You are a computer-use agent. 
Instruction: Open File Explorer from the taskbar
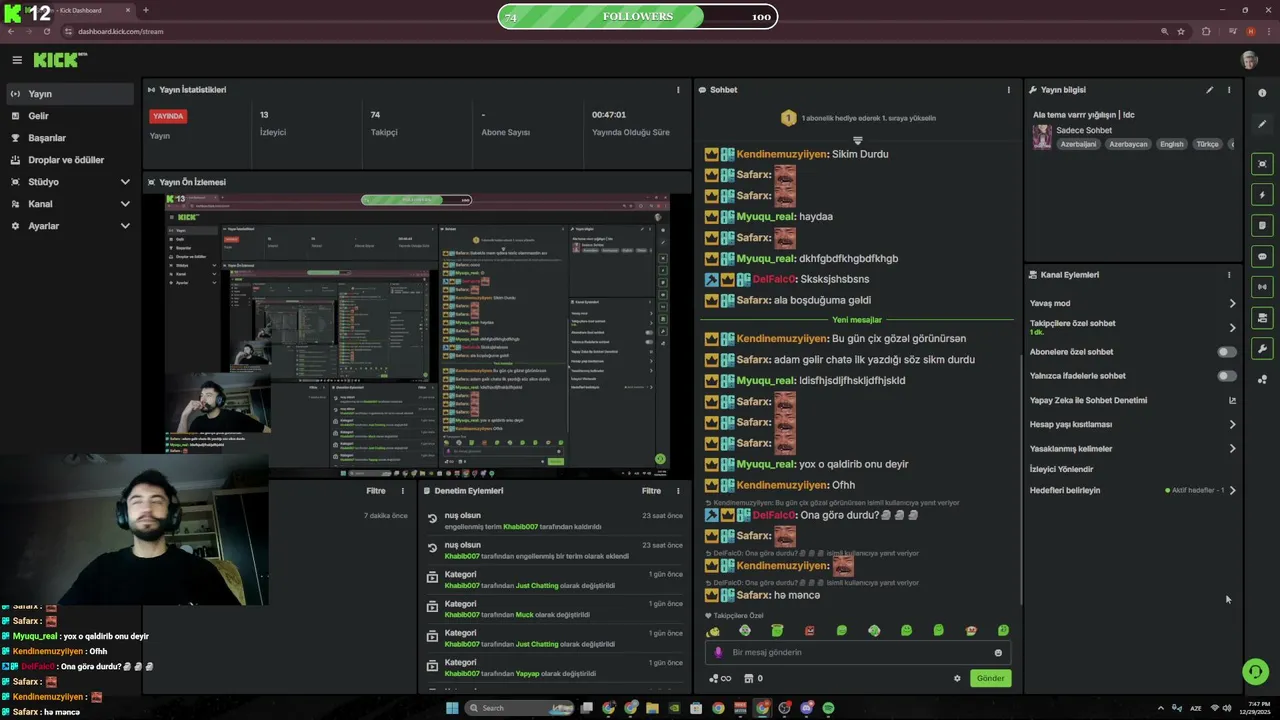point(652,708)
